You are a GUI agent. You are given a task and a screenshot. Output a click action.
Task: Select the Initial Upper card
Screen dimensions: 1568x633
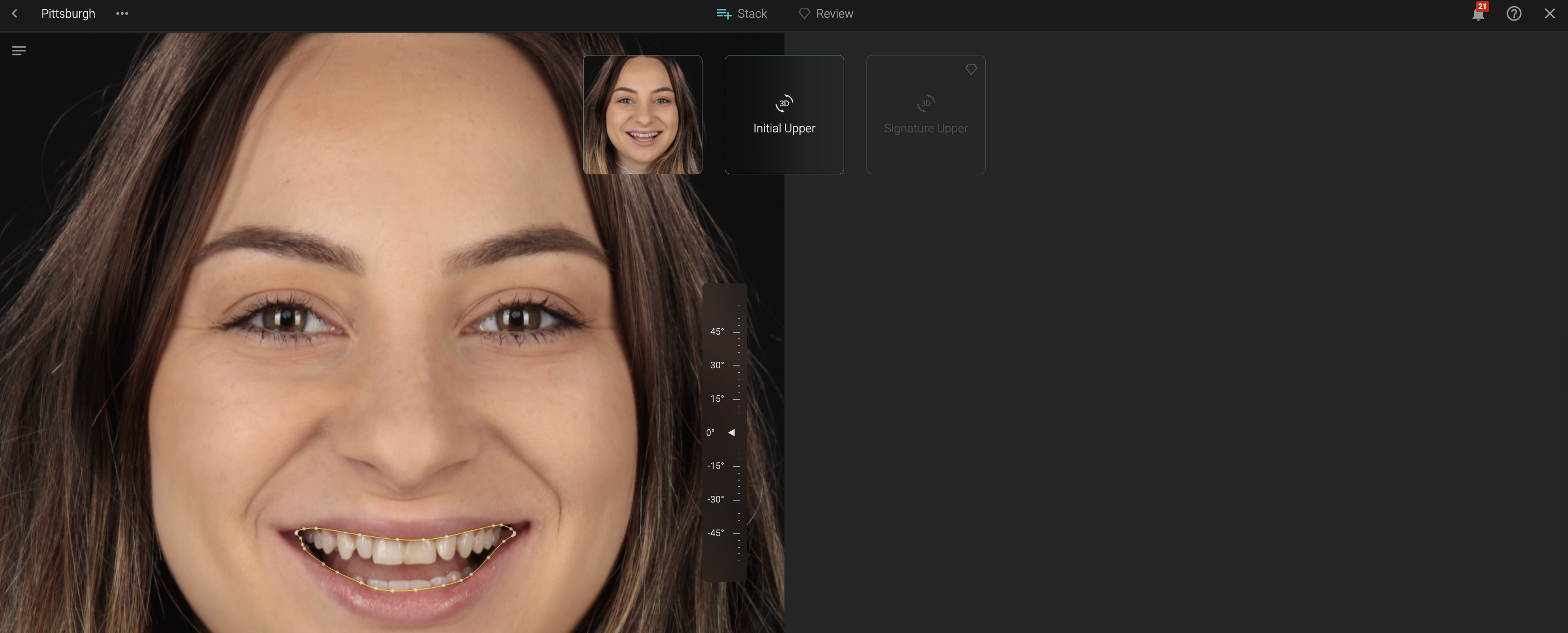(x=784, y=146)
